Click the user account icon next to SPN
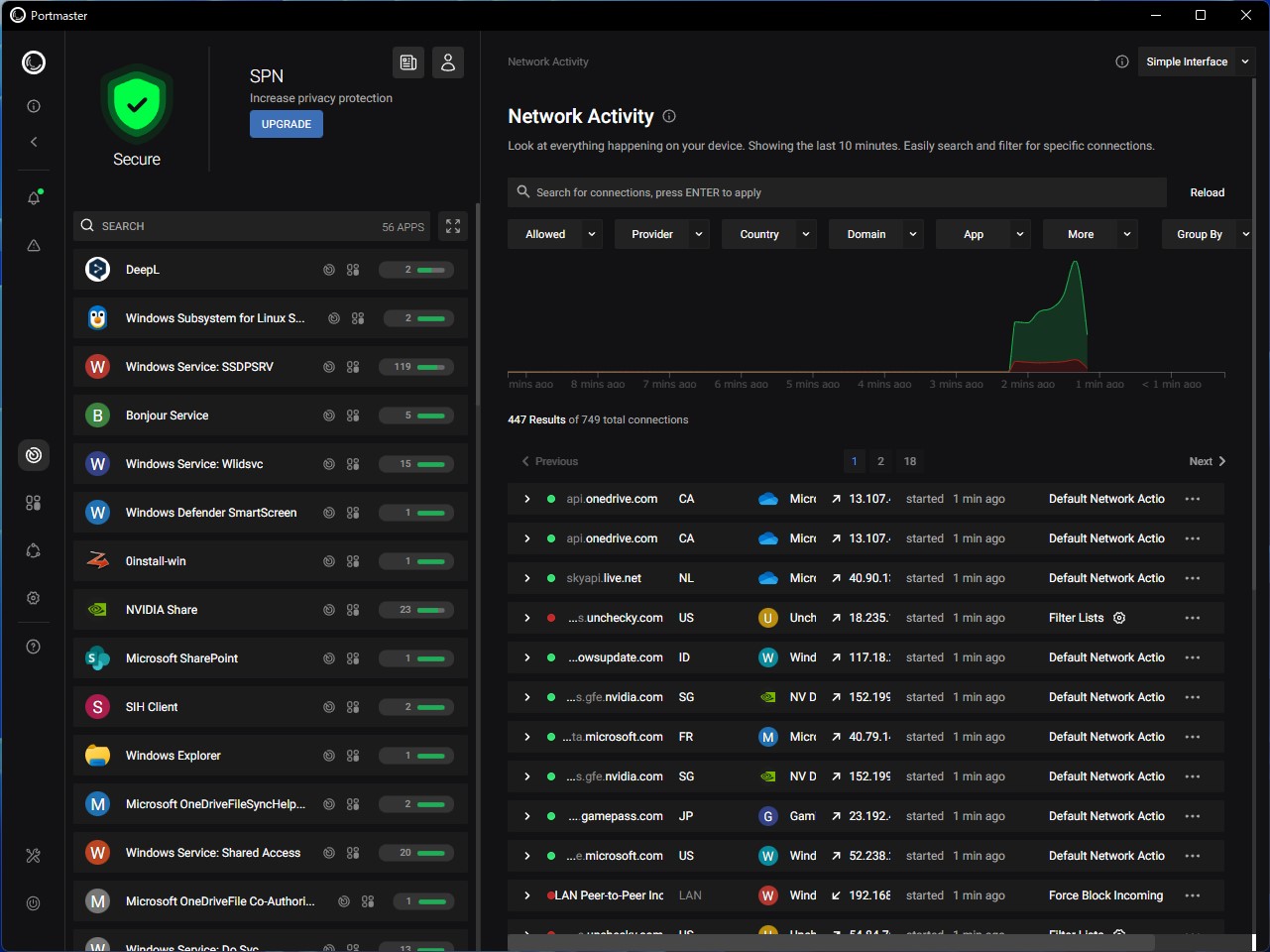 pyautogui.click(x=447, y=61)
